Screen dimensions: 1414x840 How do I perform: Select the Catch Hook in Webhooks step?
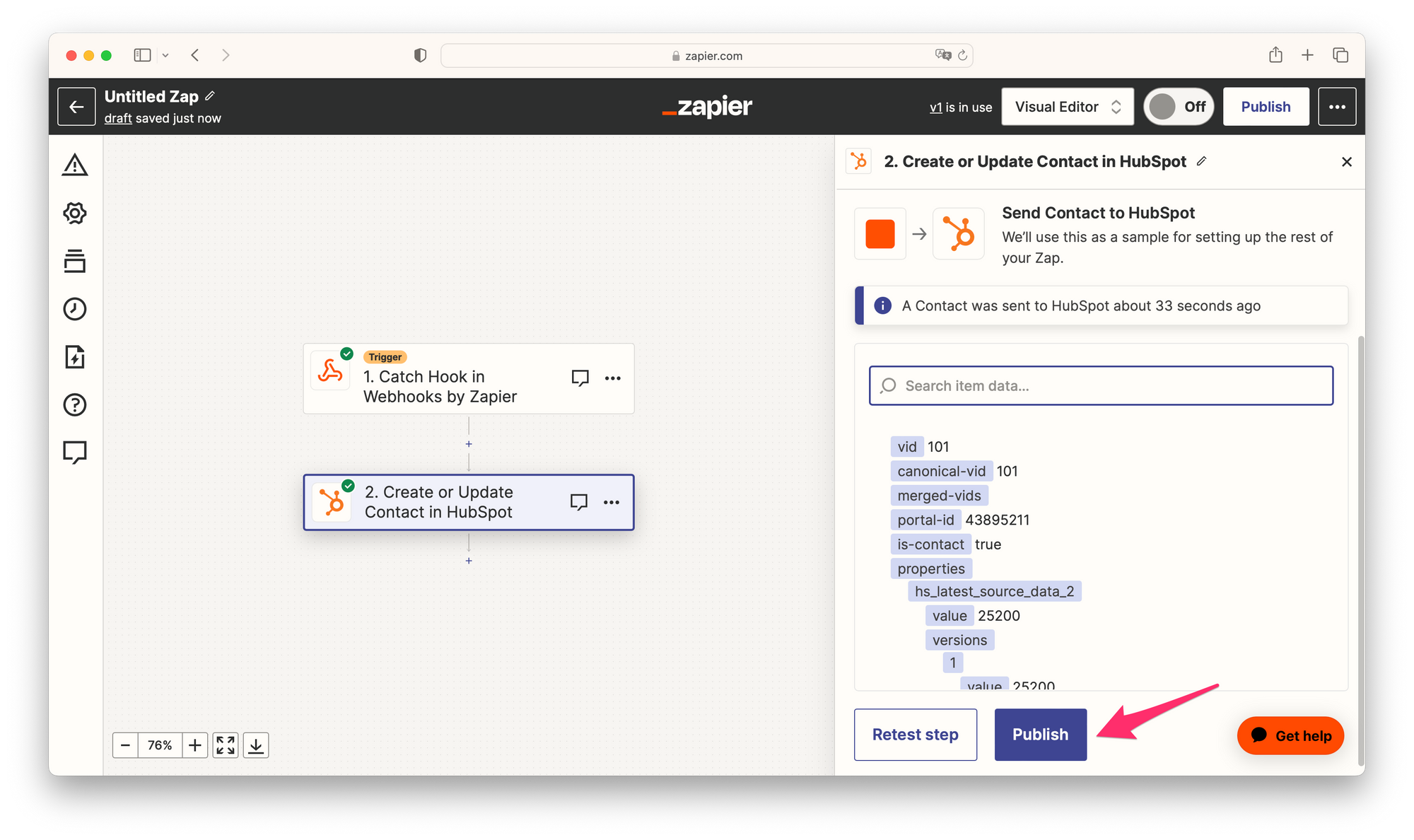[x=469, y=379]
